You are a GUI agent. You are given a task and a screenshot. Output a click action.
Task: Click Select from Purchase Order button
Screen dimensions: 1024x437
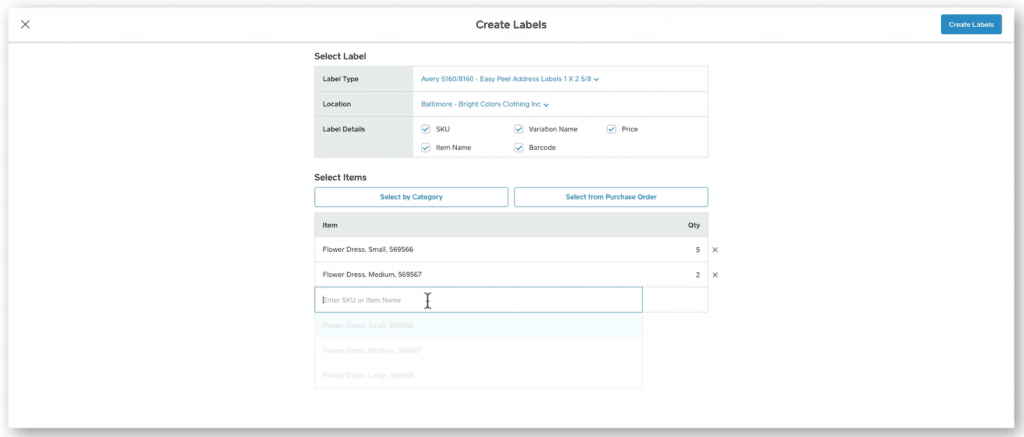coord(611,197)
